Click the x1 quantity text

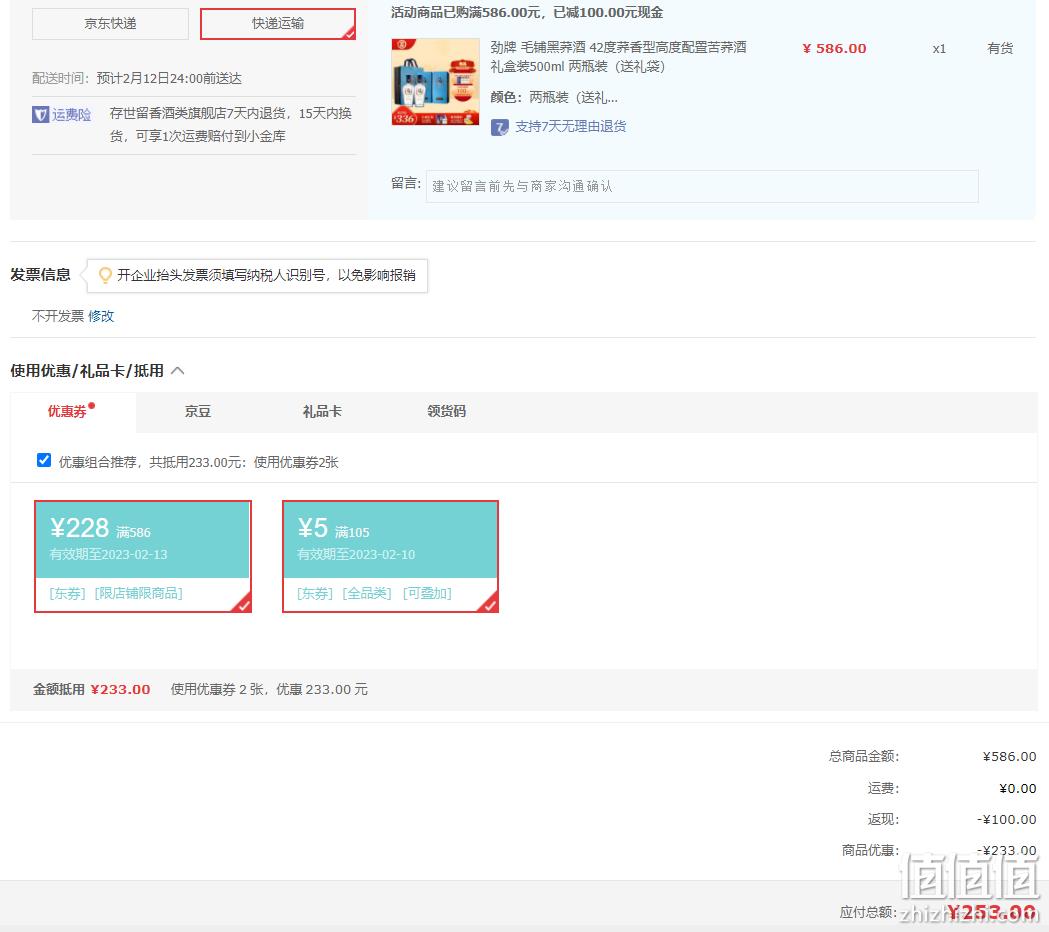[939, 49]
